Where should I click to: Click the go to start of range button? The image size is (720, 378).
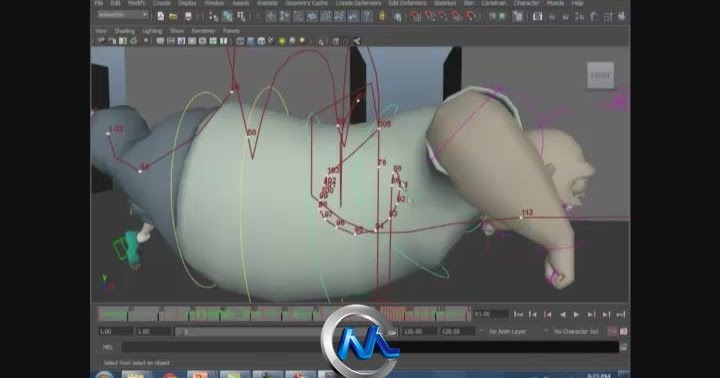tap(518, 315)
